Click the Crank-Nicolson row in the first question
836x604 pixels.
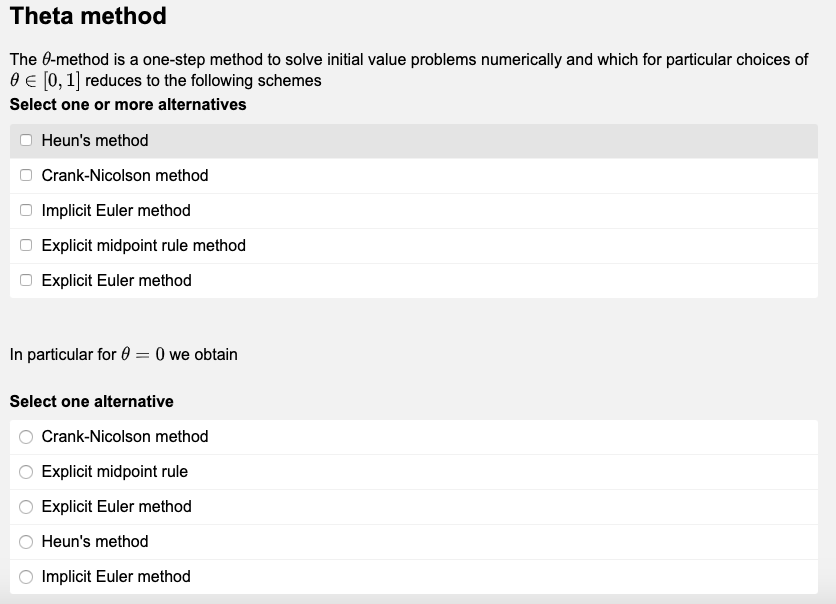(x=400, y=176)
